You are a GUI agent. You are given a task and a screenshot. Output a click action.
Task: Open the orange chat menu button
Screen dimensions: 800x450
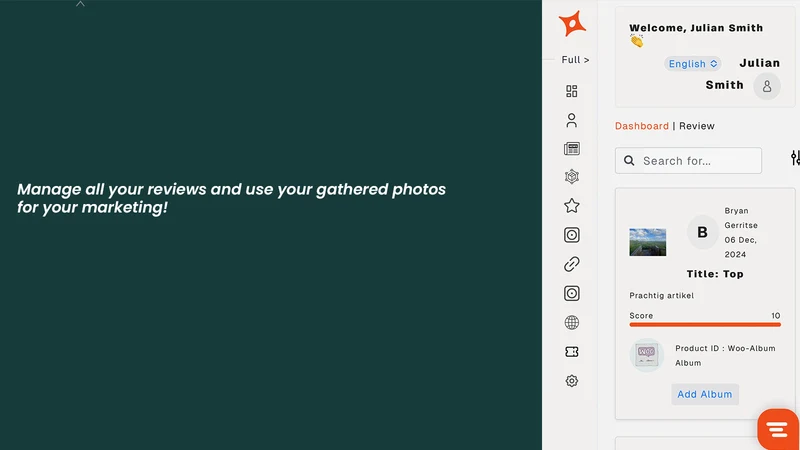coord(778,429)
